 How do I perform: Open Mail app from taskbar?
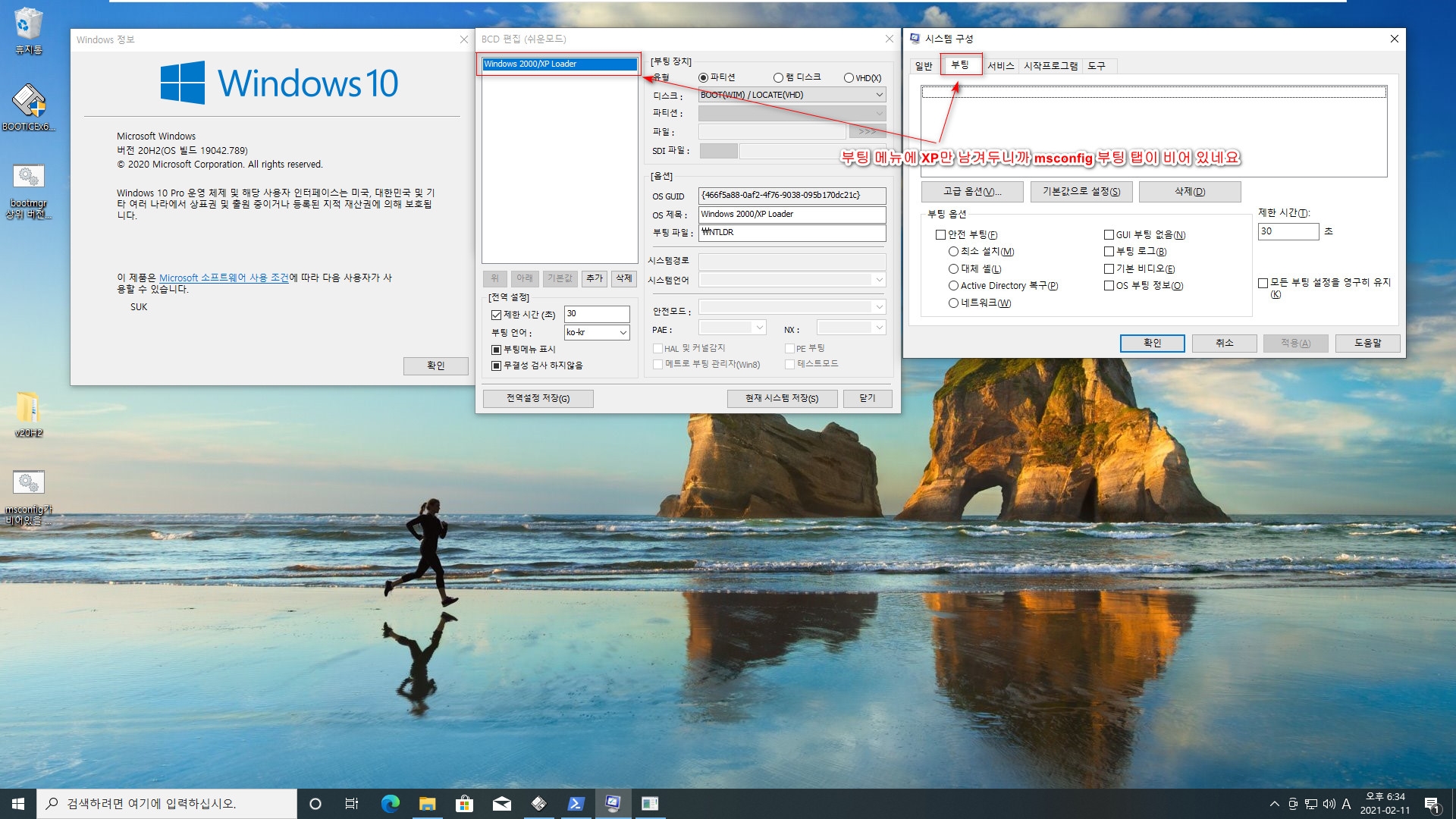coord(501,804)
